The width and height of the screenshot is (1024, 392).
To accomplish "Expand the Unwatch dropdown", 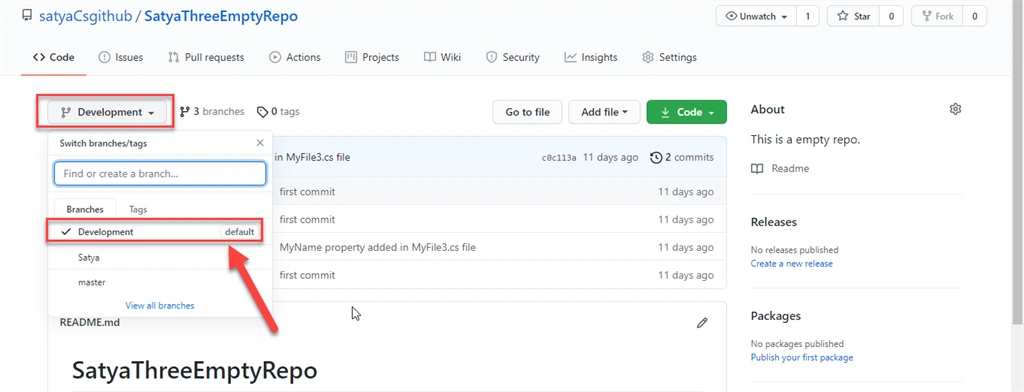I will click(x=756, y=16).
